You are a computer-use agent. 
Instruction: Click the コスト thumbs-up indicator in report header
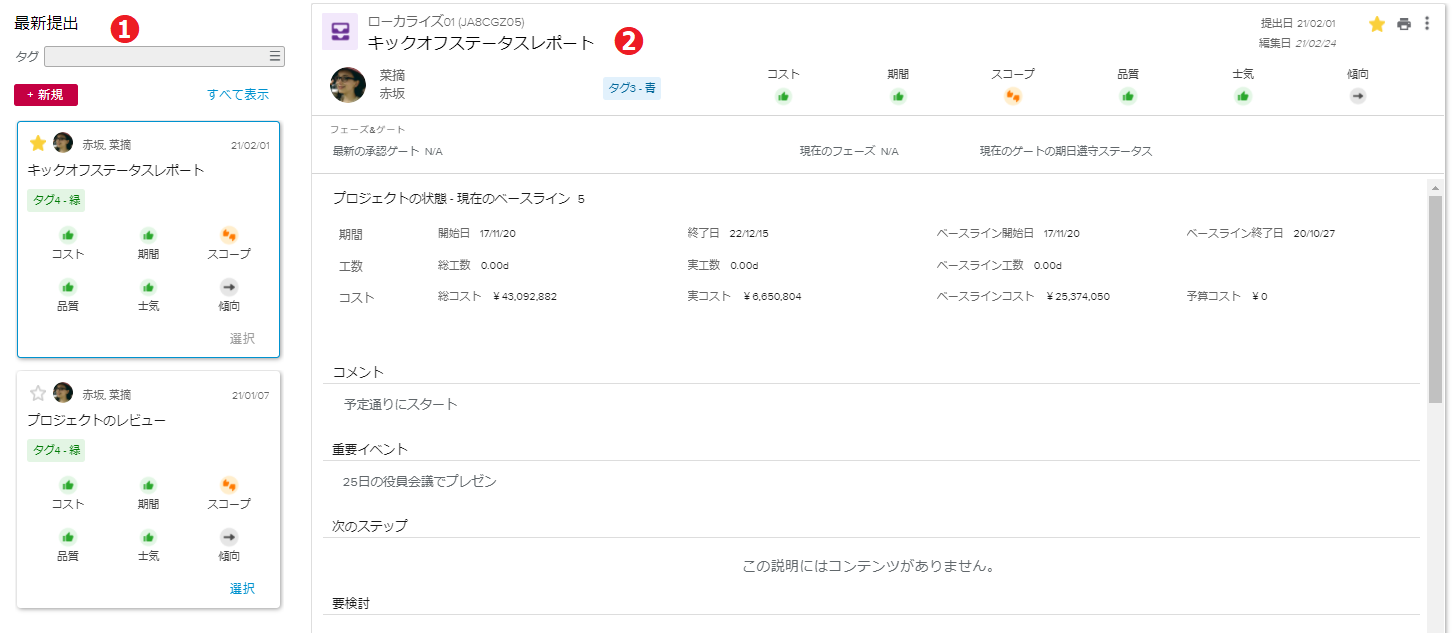[783, 96]
